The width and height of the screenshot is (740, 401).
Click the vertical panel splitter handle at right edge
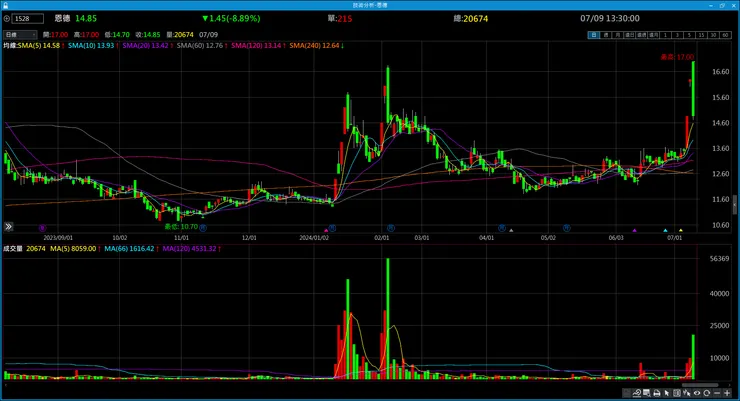(735, 204)
